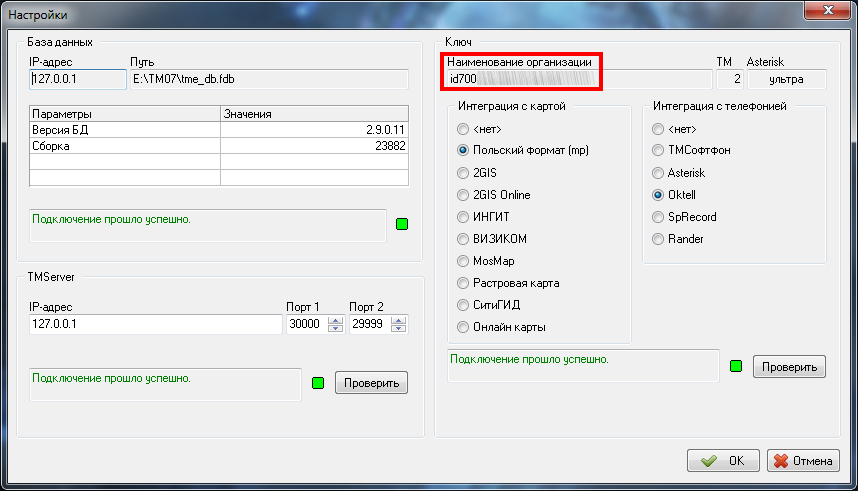Image resolution: width=858 pixels, height=491 pixels.
Task: Increase Порт 2 value with up arrow
Action: [399, 320]
